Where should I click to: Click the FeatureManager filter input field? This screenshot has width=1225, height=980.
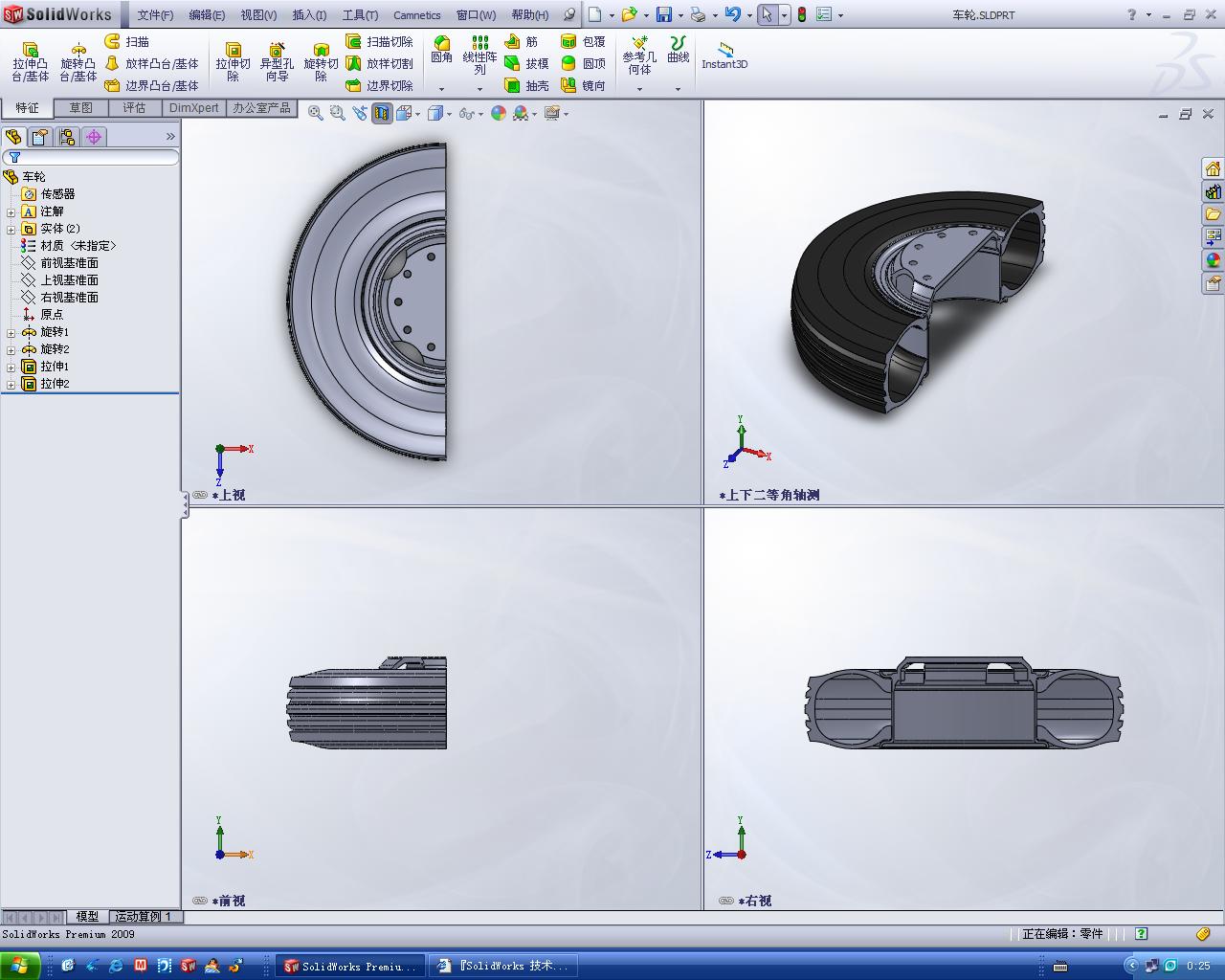(91, 157)
